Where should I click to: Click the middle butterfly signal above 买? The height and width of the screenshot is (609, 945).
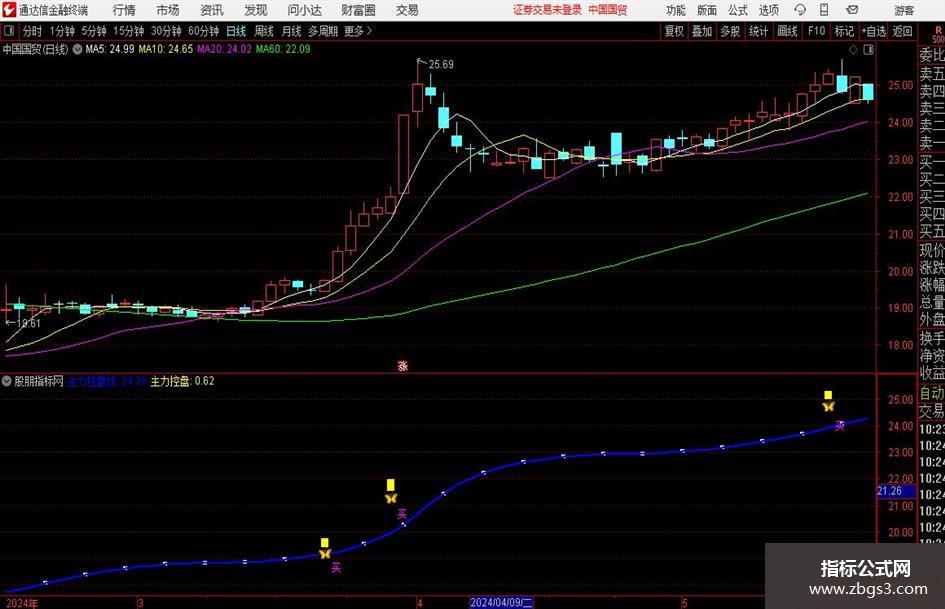(391, 498)
